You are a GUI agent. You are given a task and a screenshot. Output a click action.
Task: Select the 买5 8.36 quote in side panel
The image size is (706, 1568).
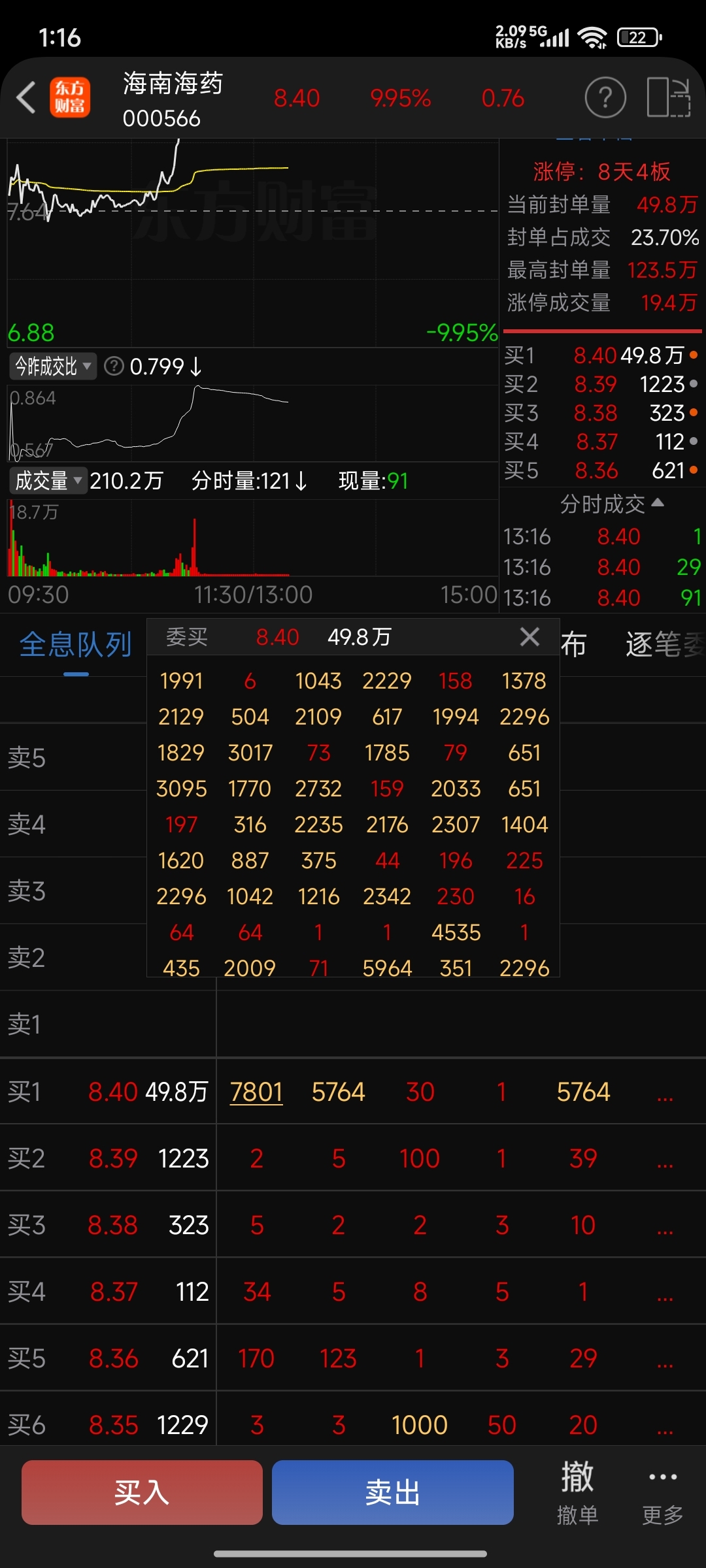601,470
